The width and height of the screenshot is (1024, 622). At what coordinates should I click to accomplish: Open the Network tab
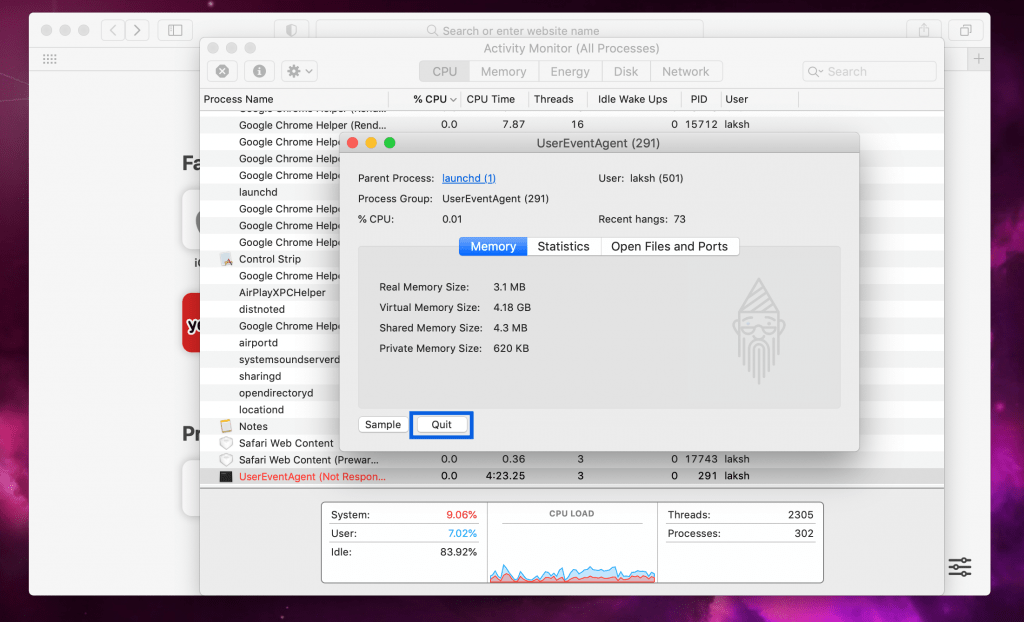686,72
